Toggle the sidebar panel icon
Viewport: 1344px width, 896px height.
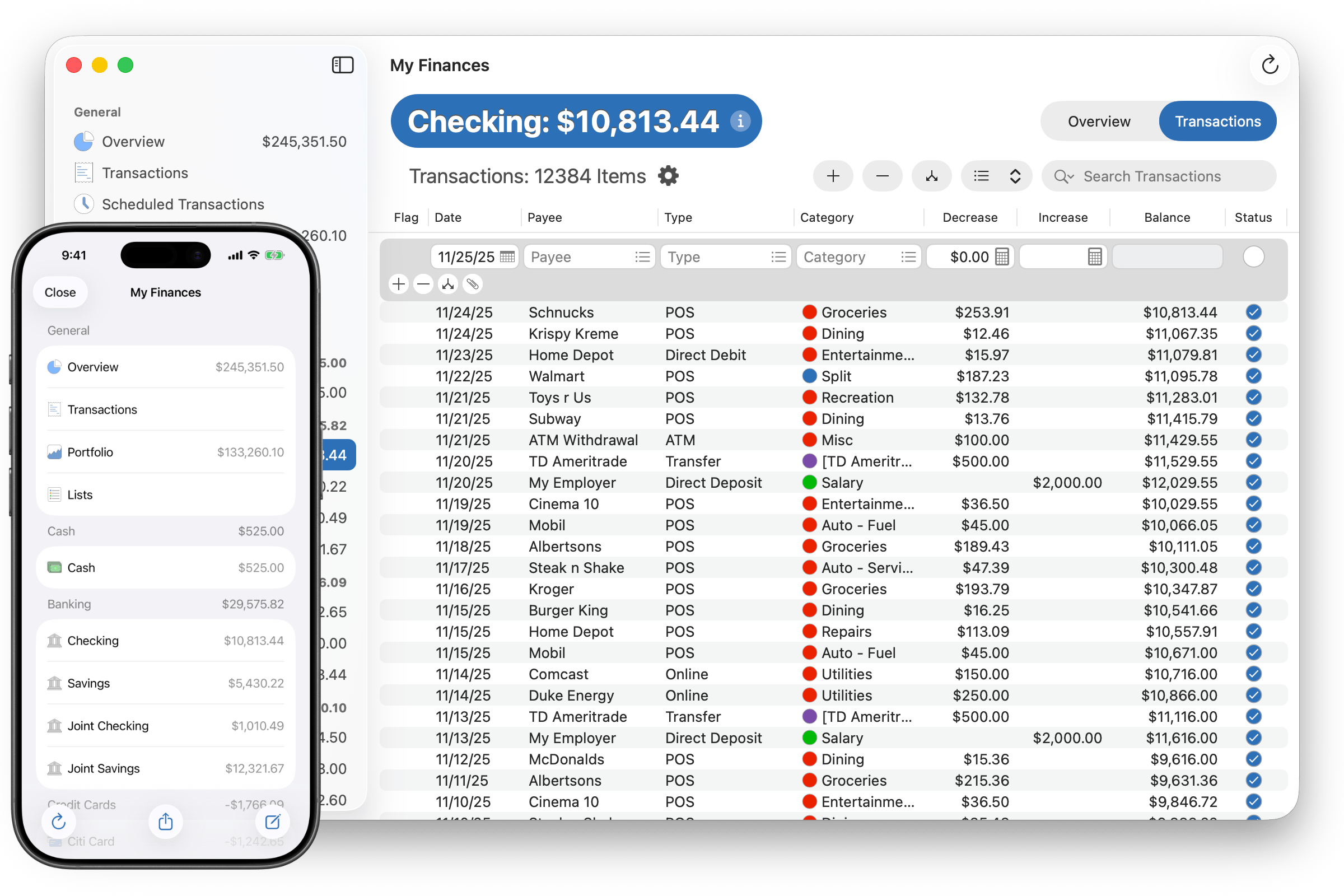coord(342,65)
